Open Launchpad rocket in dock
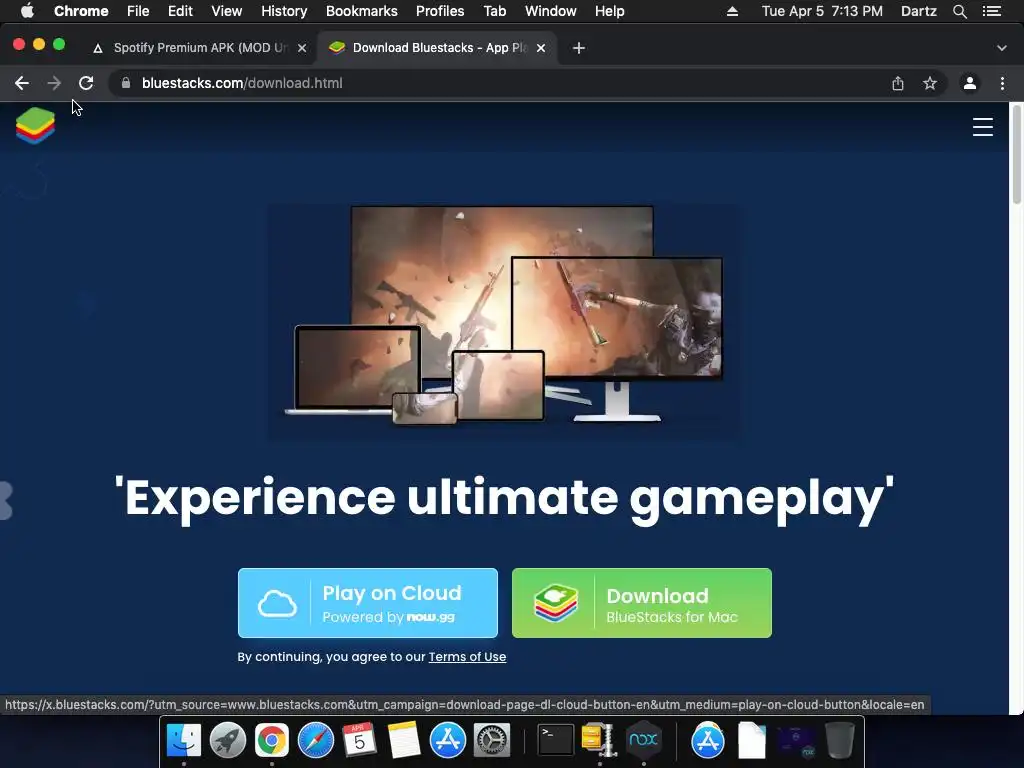 click(228, 741)
